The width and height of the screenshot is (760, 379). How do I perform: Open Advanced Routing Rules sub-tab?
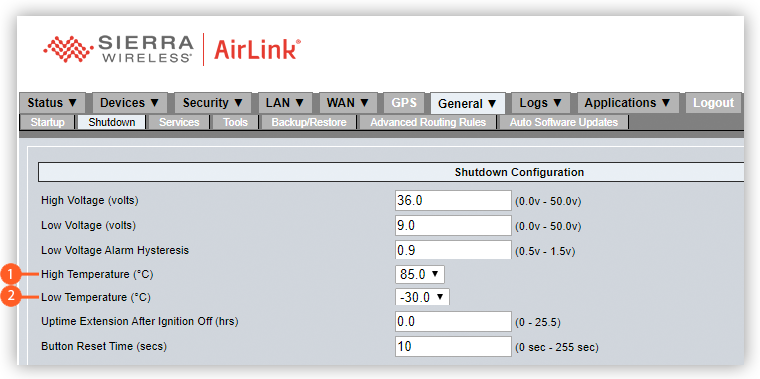pyautogui.click(x=428, y=122)
